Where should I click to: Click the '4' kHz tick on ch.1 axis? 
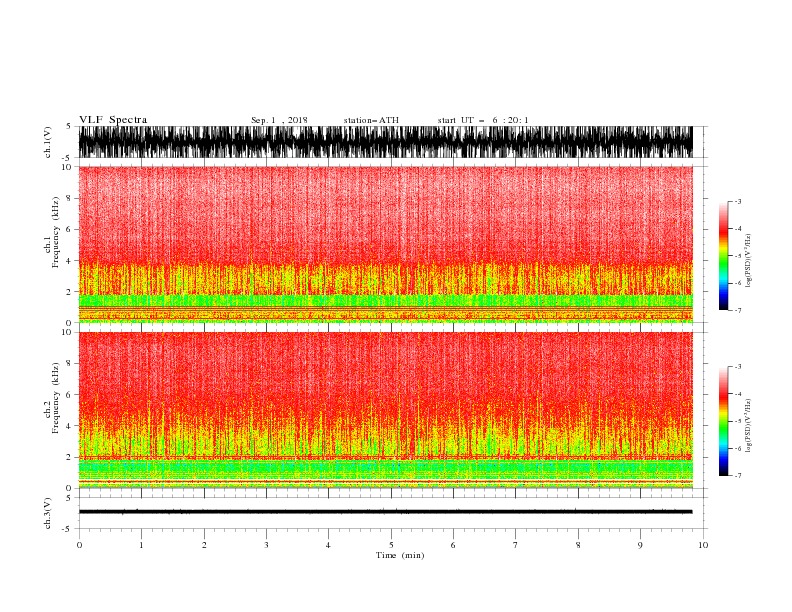click(x=70, y=261)
